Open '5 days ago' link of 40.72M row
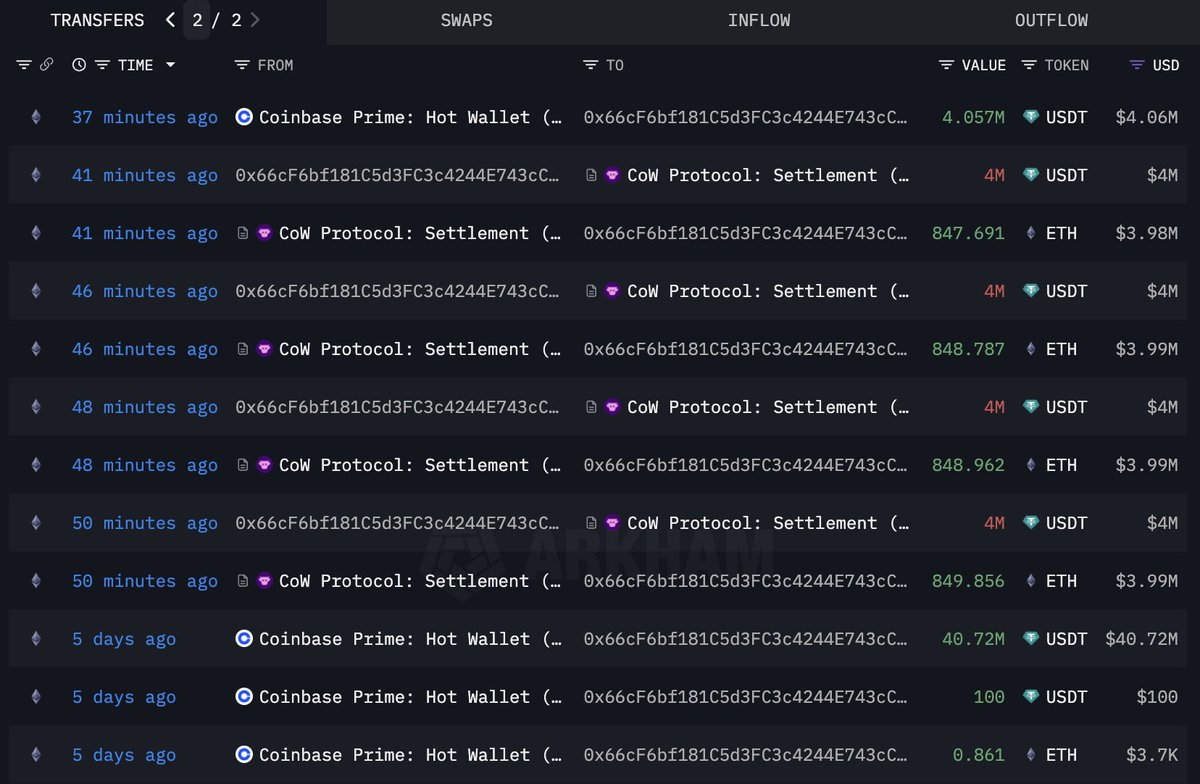The width and height of the screenshot is (1200, 784). pos(124,639)
